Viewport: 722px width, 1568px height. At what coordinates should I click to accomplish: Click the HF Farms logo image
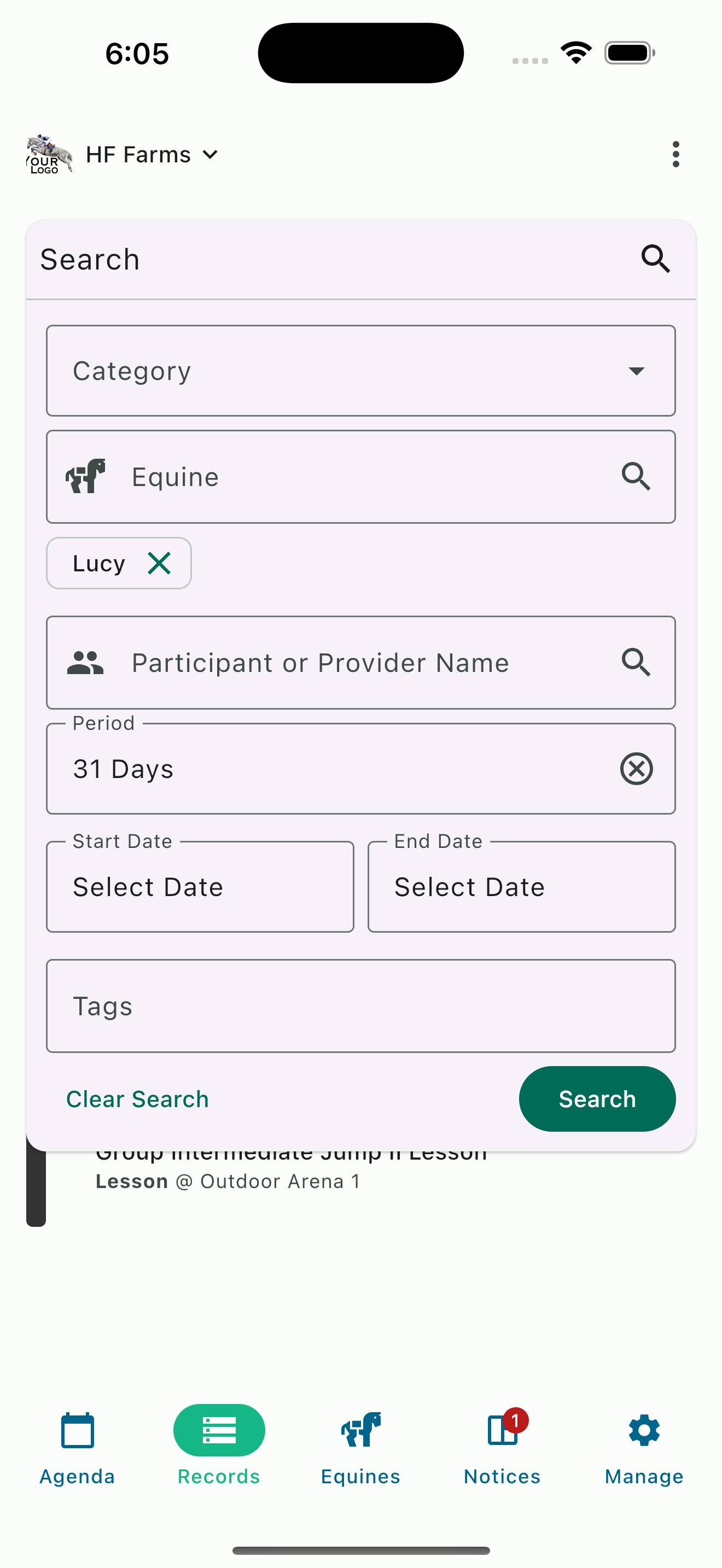click(48, 154)
